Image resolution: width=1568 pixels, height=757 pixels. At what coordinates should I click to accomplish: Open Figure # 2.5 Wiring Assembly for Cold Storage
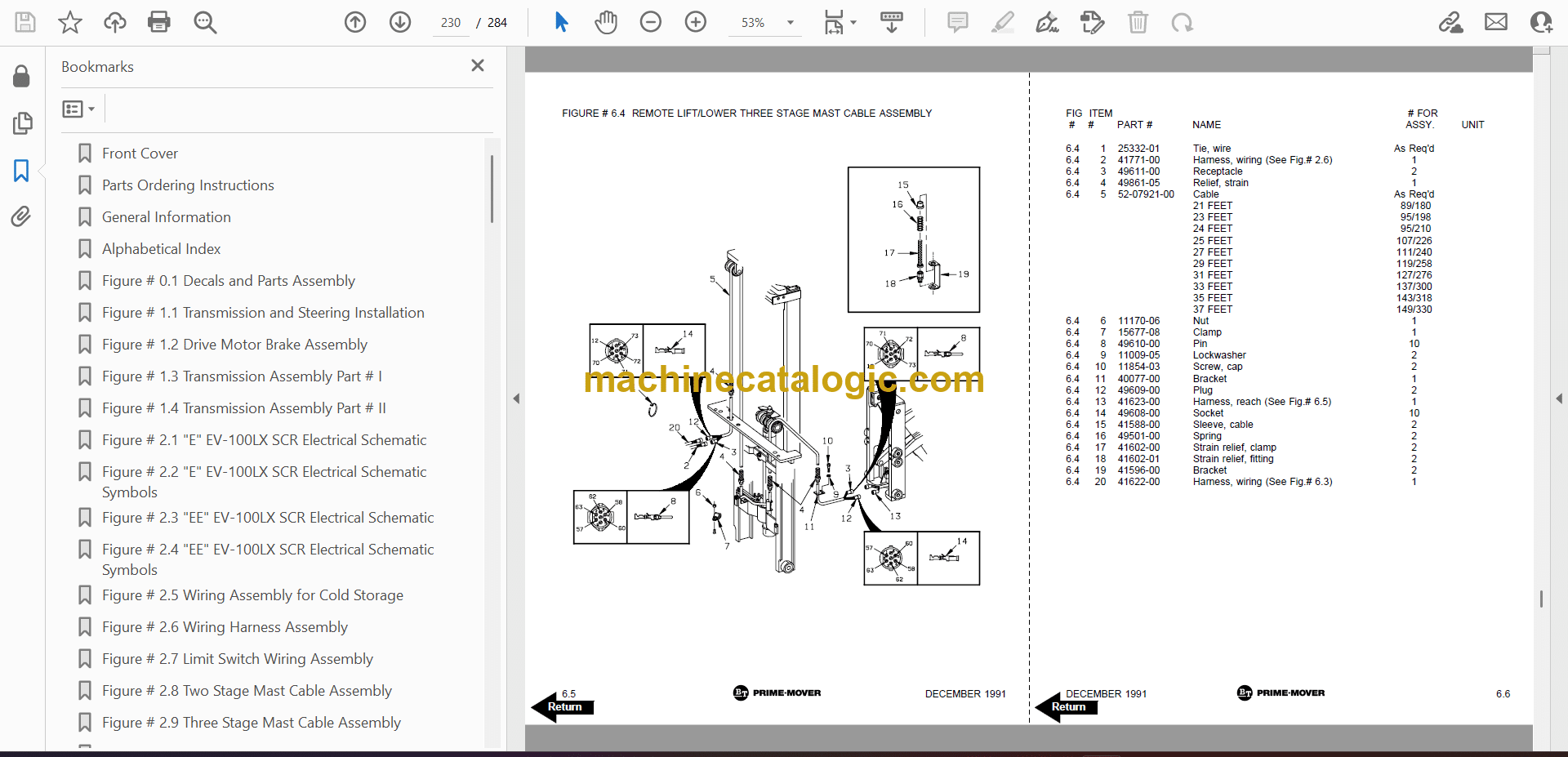252,595
